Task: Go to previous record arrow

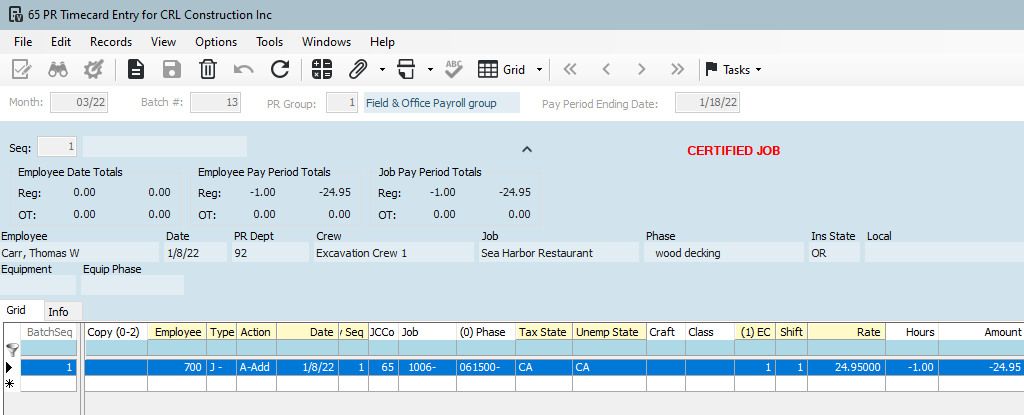Action: pyautogui.click(x=606, y=69)
